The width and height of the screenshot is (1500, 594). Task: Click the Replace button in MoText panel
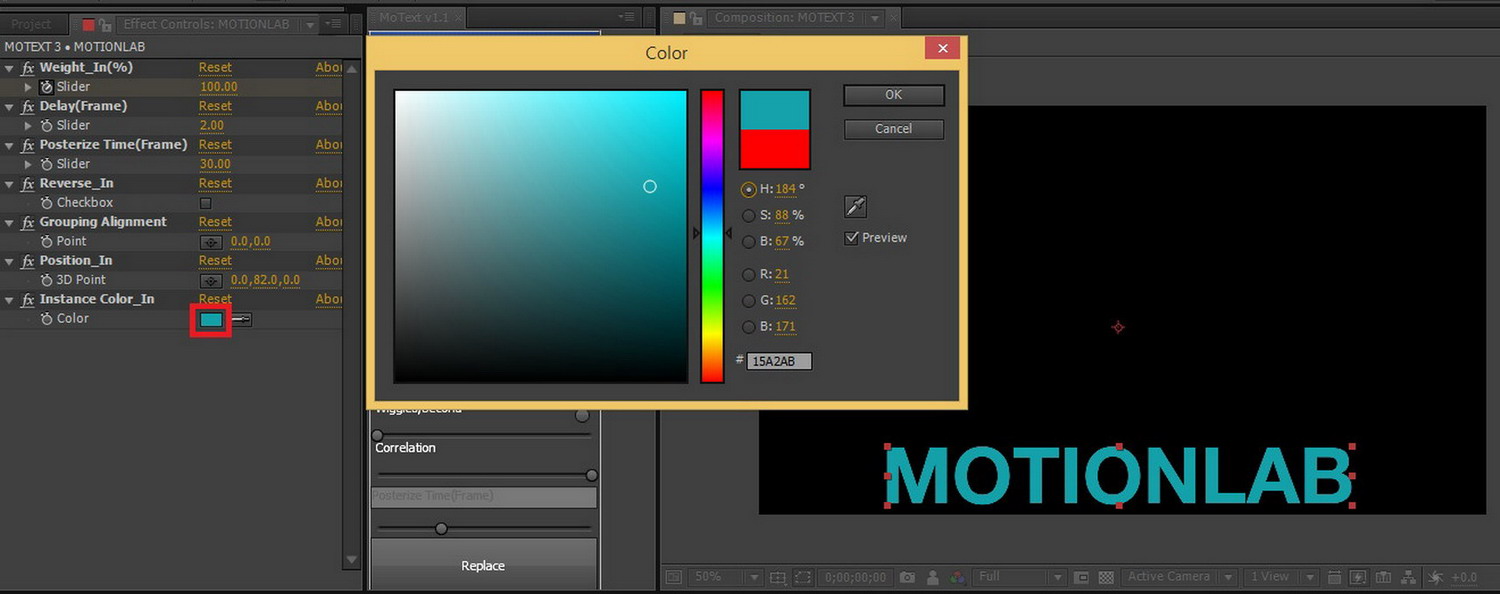point(483,566)
